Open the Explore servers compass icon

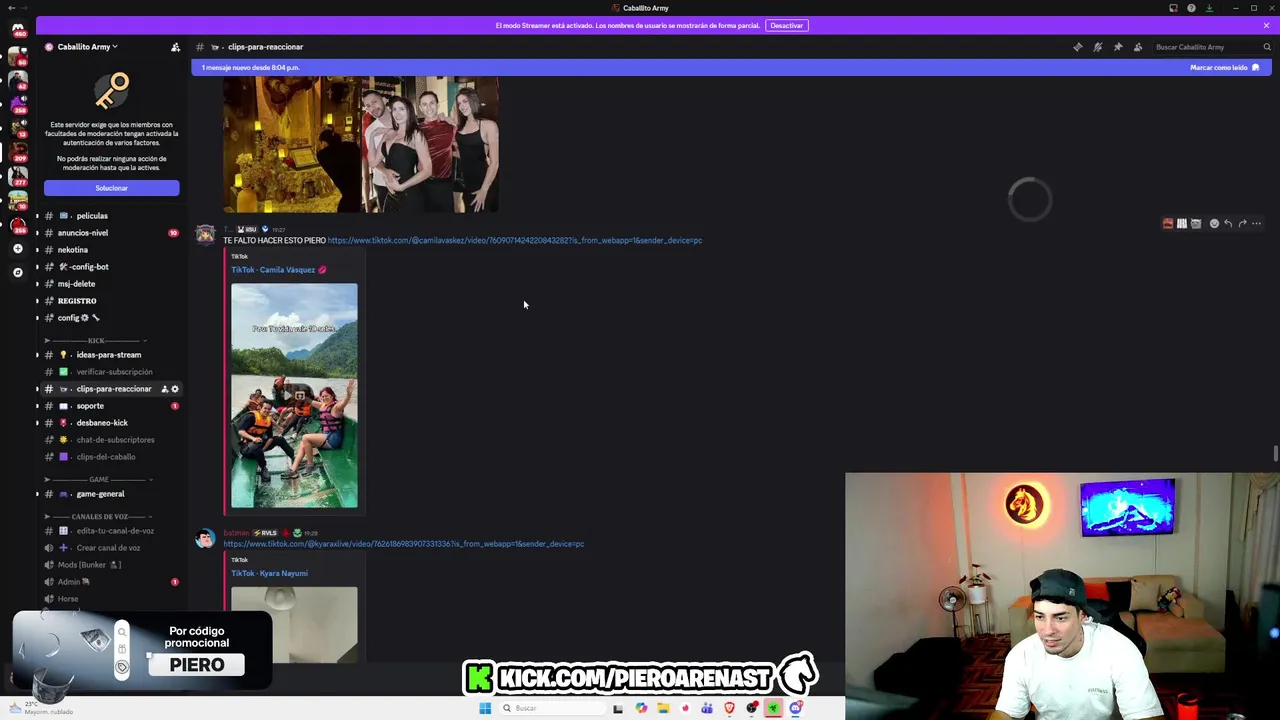[x=17, y=272]
